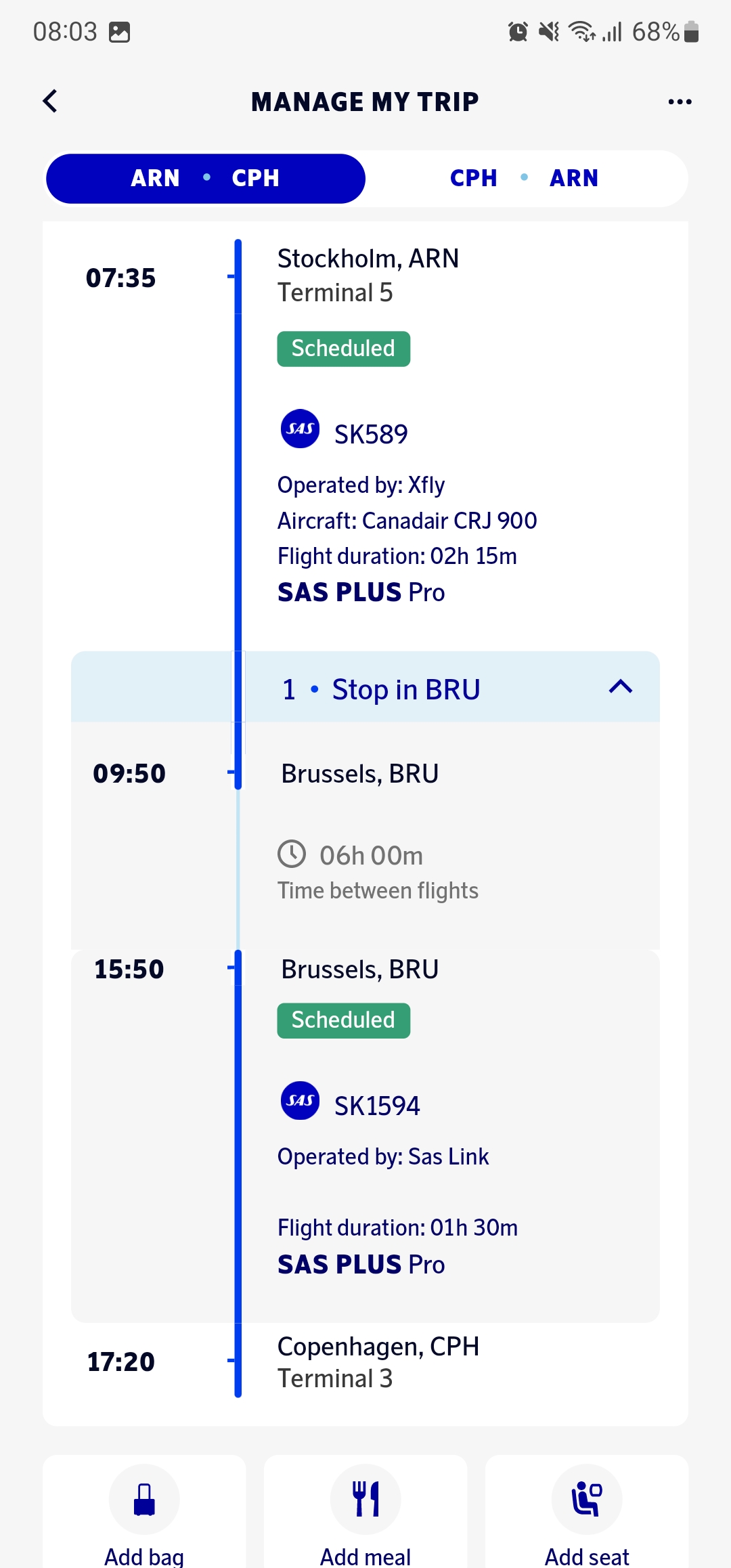731x1568 pixels.
Task: Switch to the CPH to ARN return tab
Action: pyautogui.click(x=525, y=179)
